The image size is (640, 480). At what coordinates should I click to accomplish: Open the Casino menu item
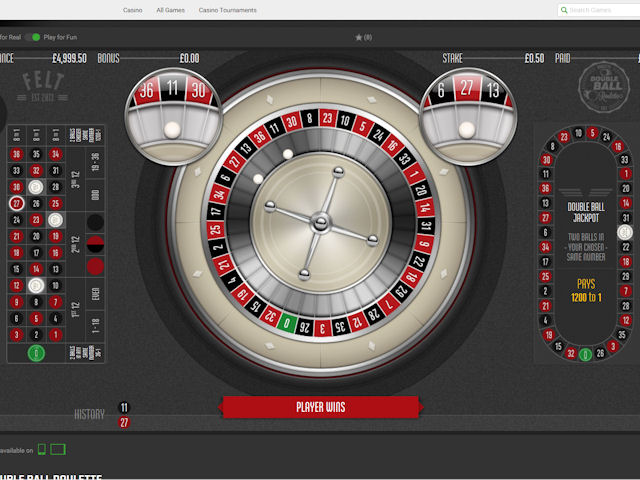click(133, 10)
